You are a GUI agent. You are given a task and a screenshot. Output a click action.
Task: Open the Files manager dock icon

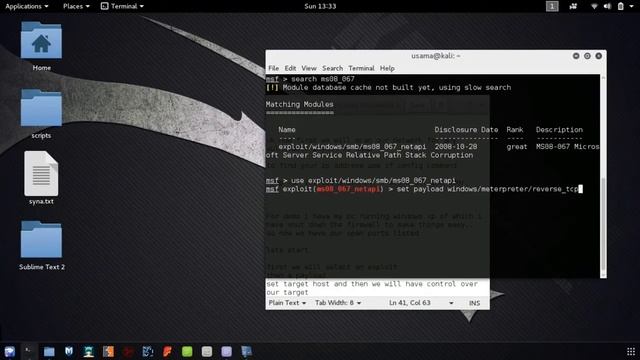tap(49, 351)
